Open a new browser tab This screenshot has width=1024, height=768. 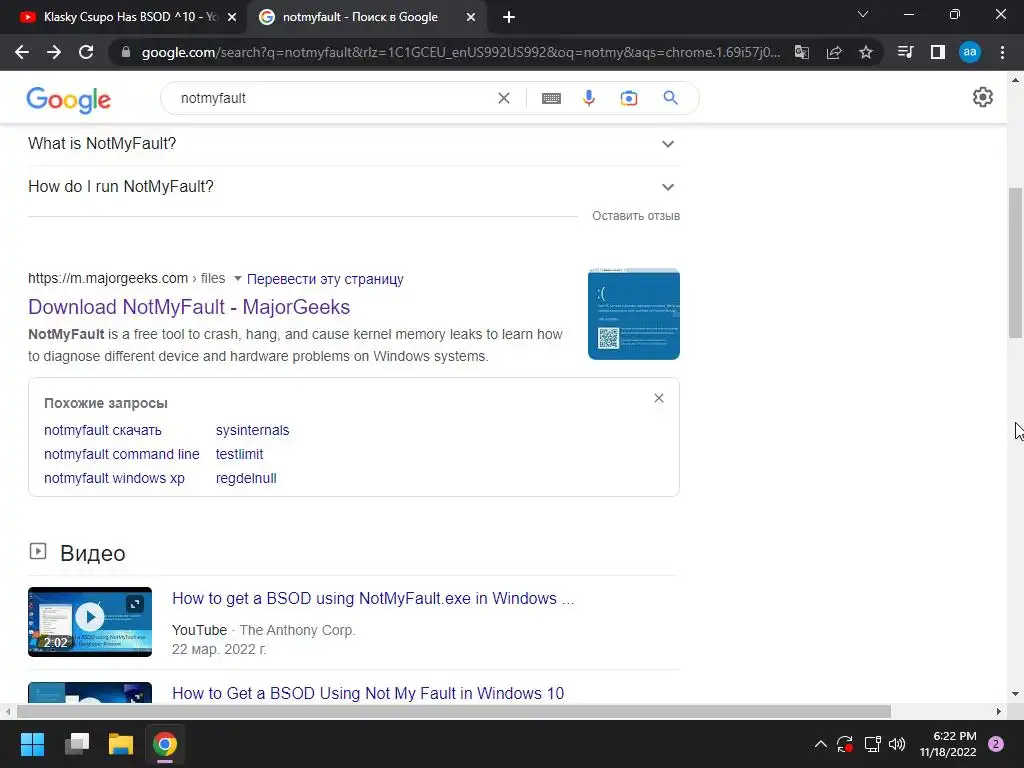pos(509,17)
